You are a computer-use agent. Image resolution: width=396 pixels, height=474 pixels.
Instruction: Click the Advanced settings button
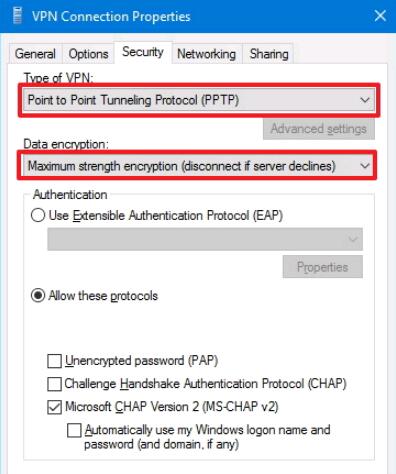pos(319,129)
